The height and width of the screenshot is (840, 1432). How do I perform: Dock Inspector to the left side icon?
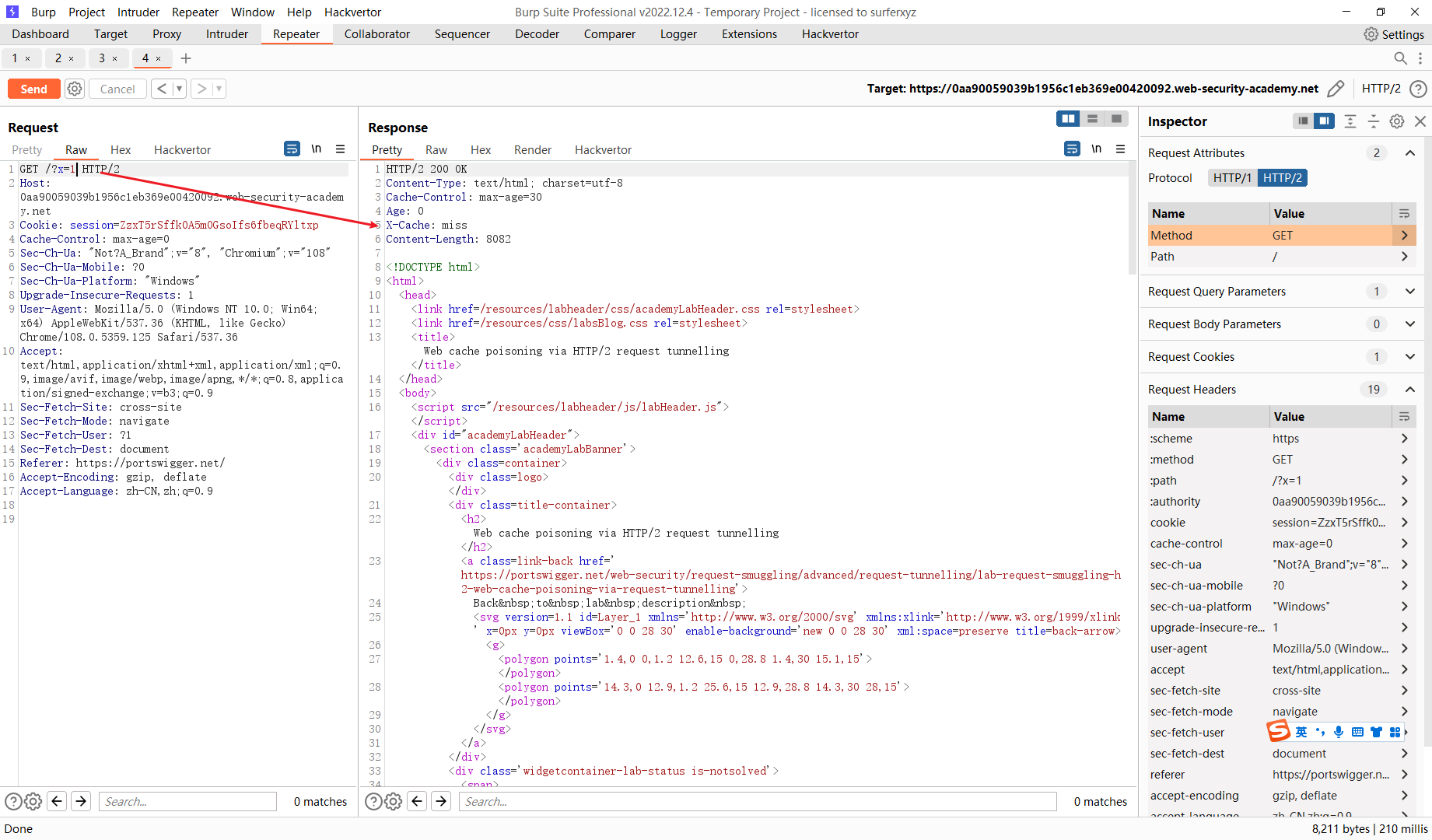pyautogui.click(x=1303, y=121)
